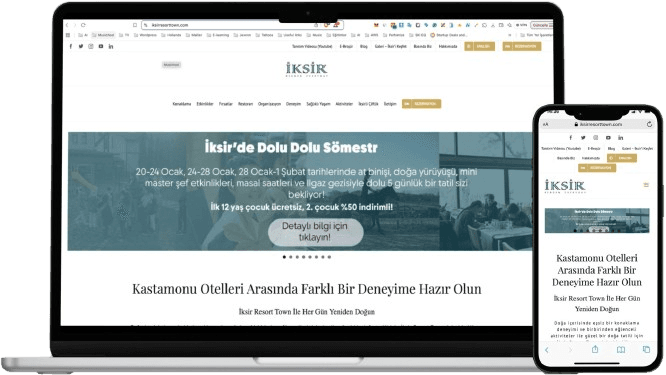
Task: Open the Konaklama menu item
Action: click(182, 104)
